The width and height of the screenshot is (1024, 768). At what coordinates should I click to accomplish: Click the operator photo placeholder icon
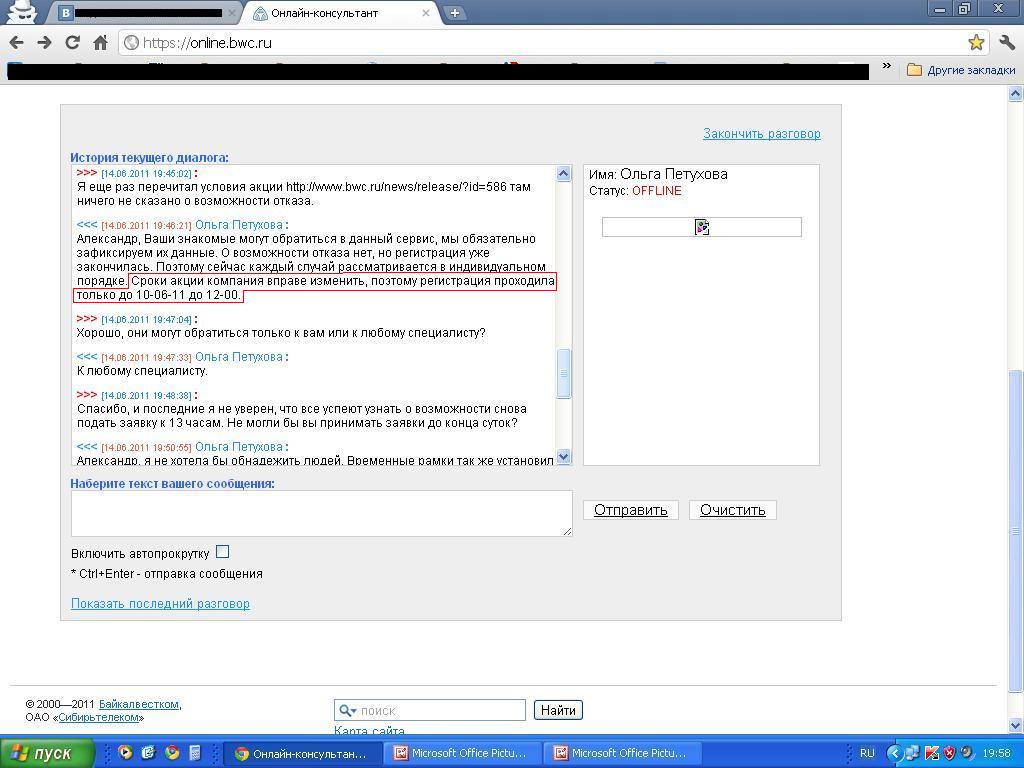(701, 228)
